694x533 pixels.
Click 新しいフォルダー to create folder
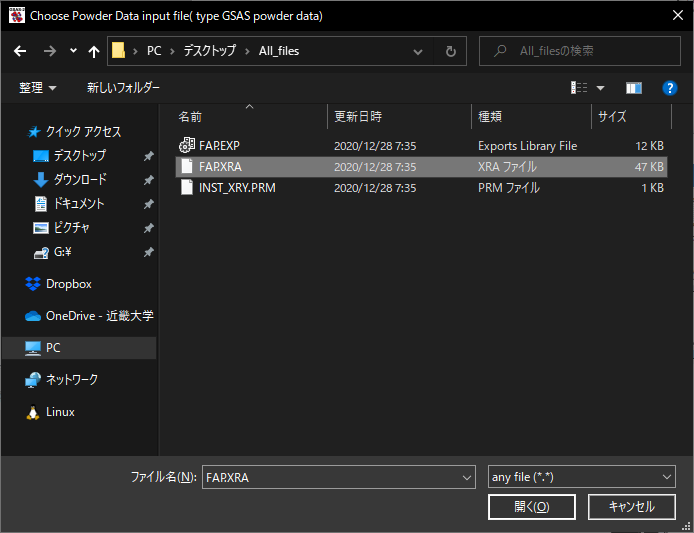pos(123,88)
